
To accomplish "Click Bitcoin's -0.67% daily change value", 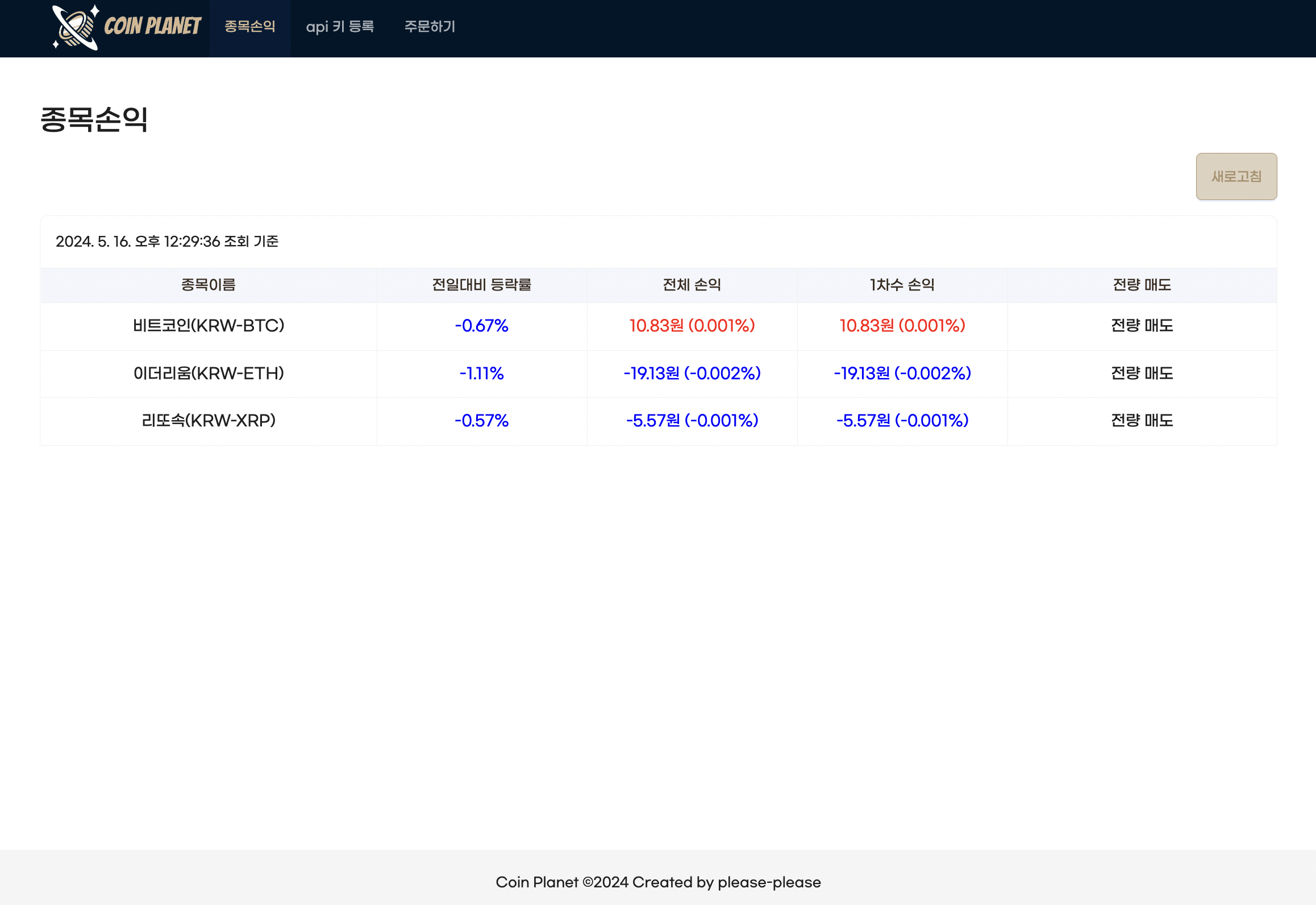I will coord(481,326).
